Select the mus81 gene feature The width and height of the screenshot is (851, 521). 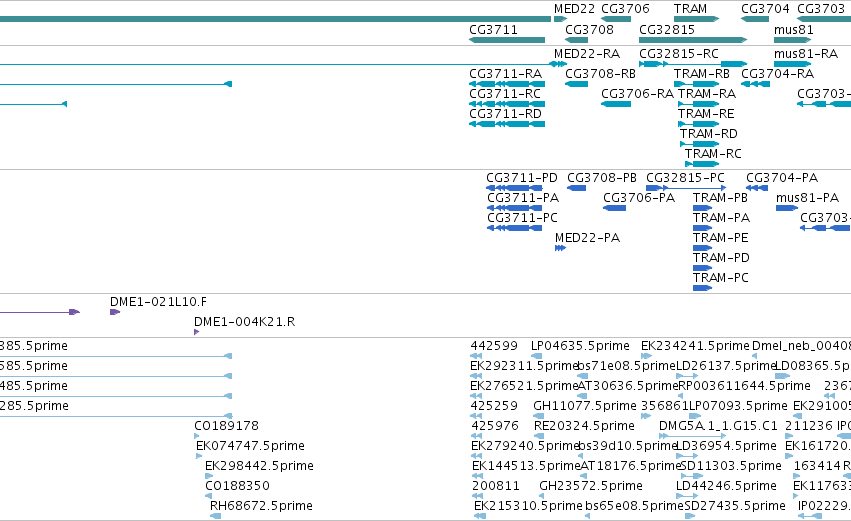click(793, 40)
